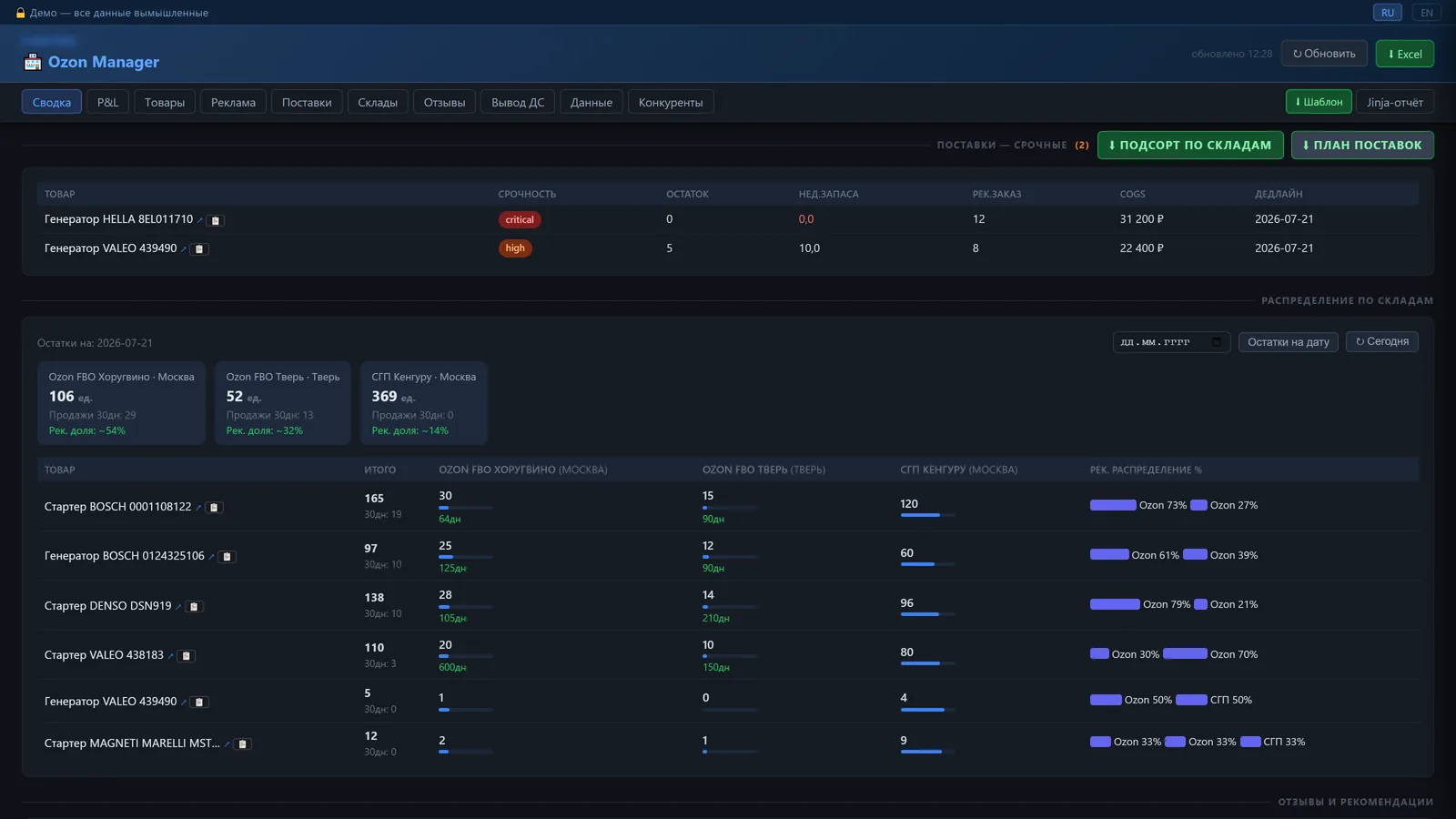Select the СГП Кенгуру warehouse card
Screen dimensions: 1456x819
click(424, 403)
